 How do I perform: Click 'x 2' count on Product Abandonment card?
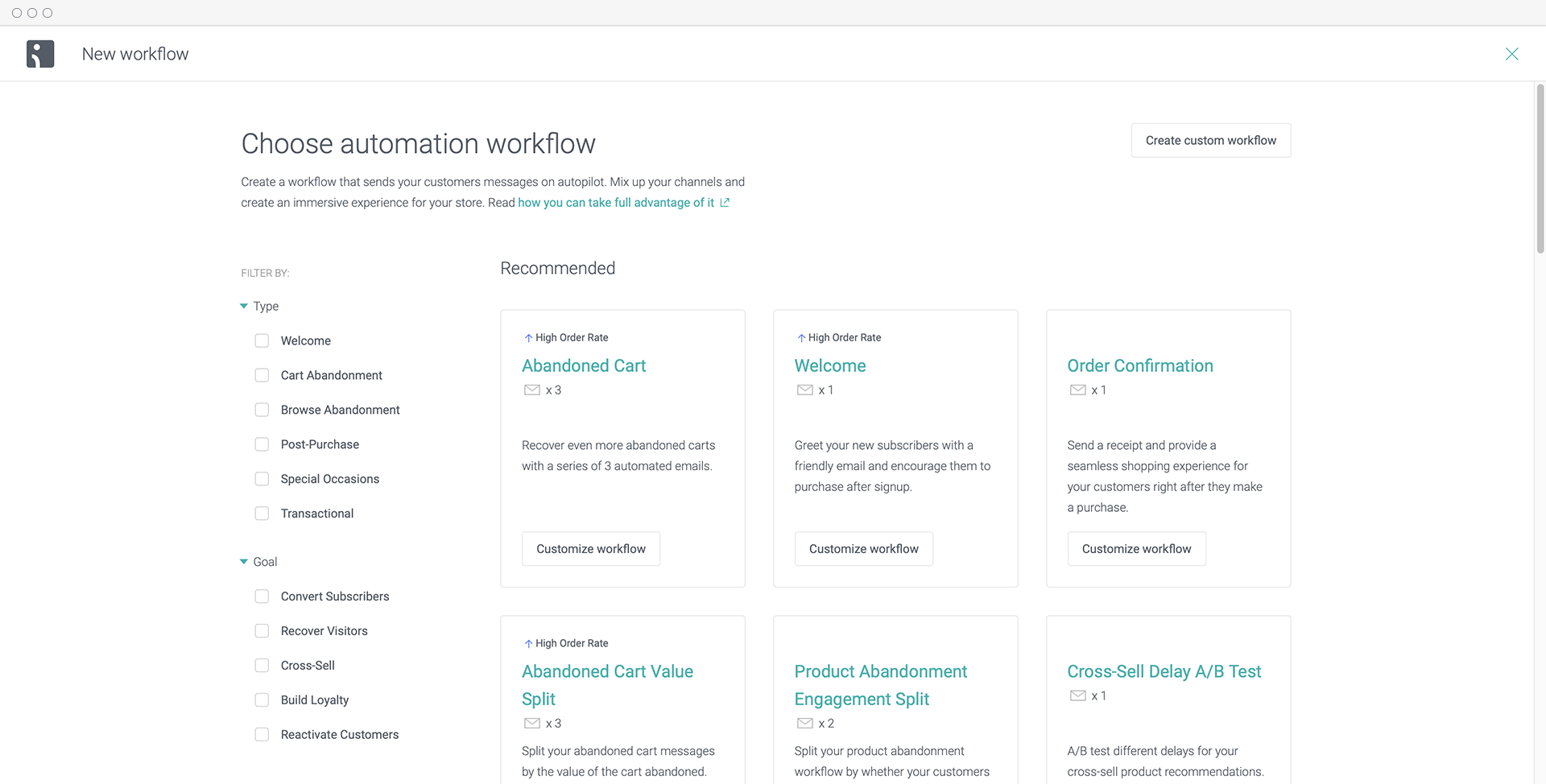pyautogui.click(x=826, y=724)
